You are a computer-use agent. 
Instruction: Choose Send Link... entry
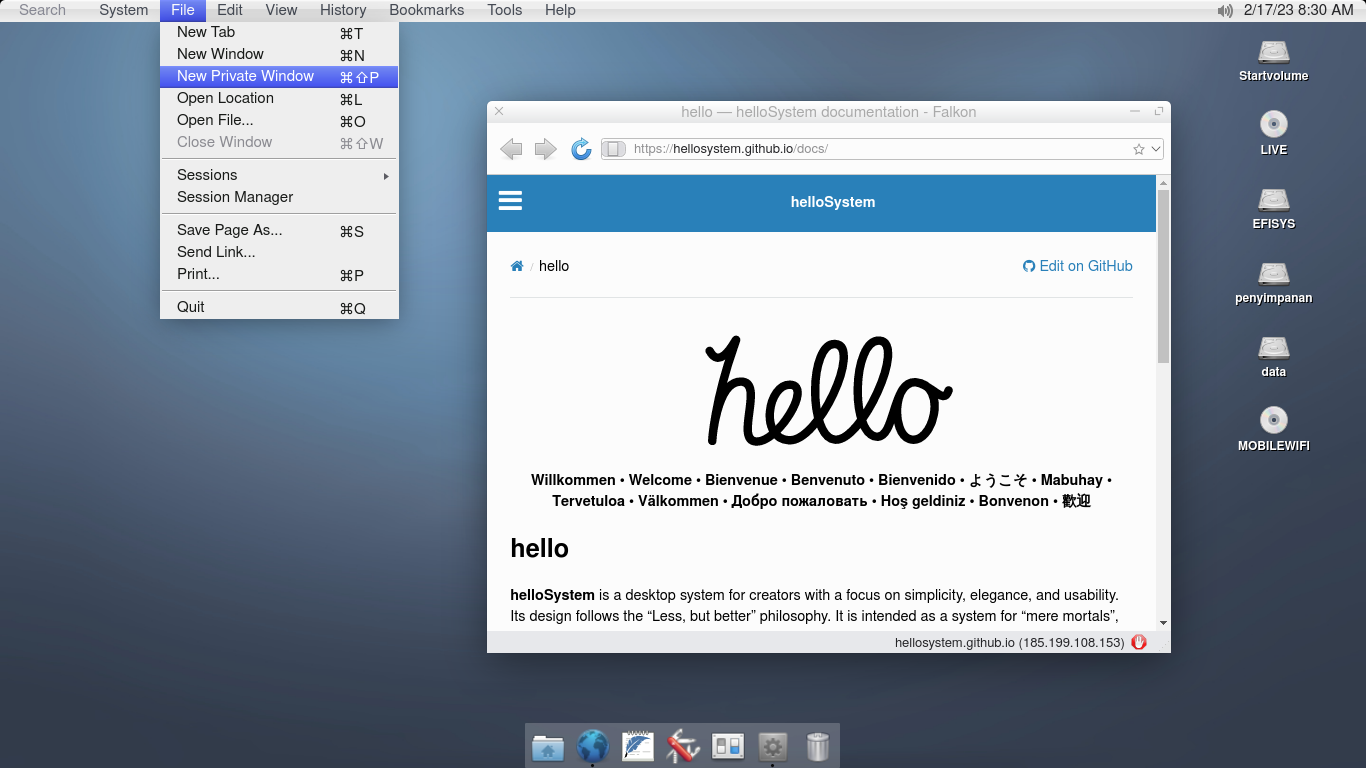point(279,252)
